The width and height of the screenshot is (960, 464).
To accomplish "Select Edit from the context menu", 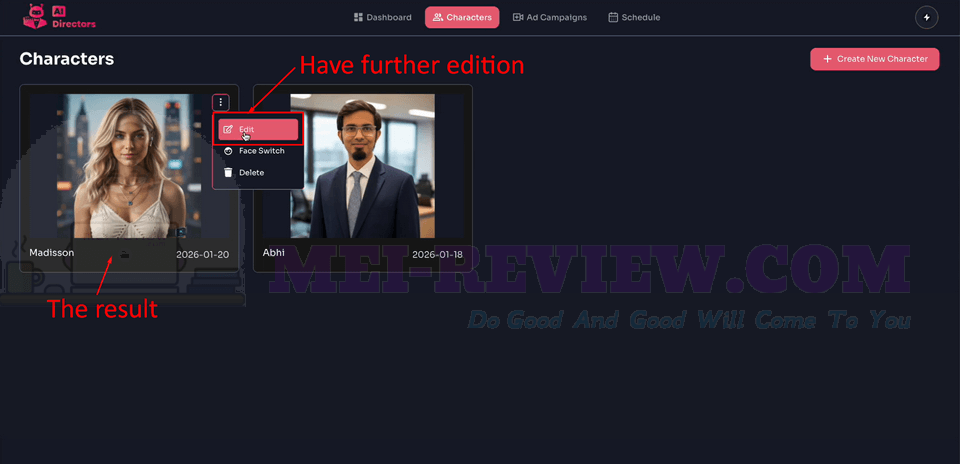I will tap(258, 129).
